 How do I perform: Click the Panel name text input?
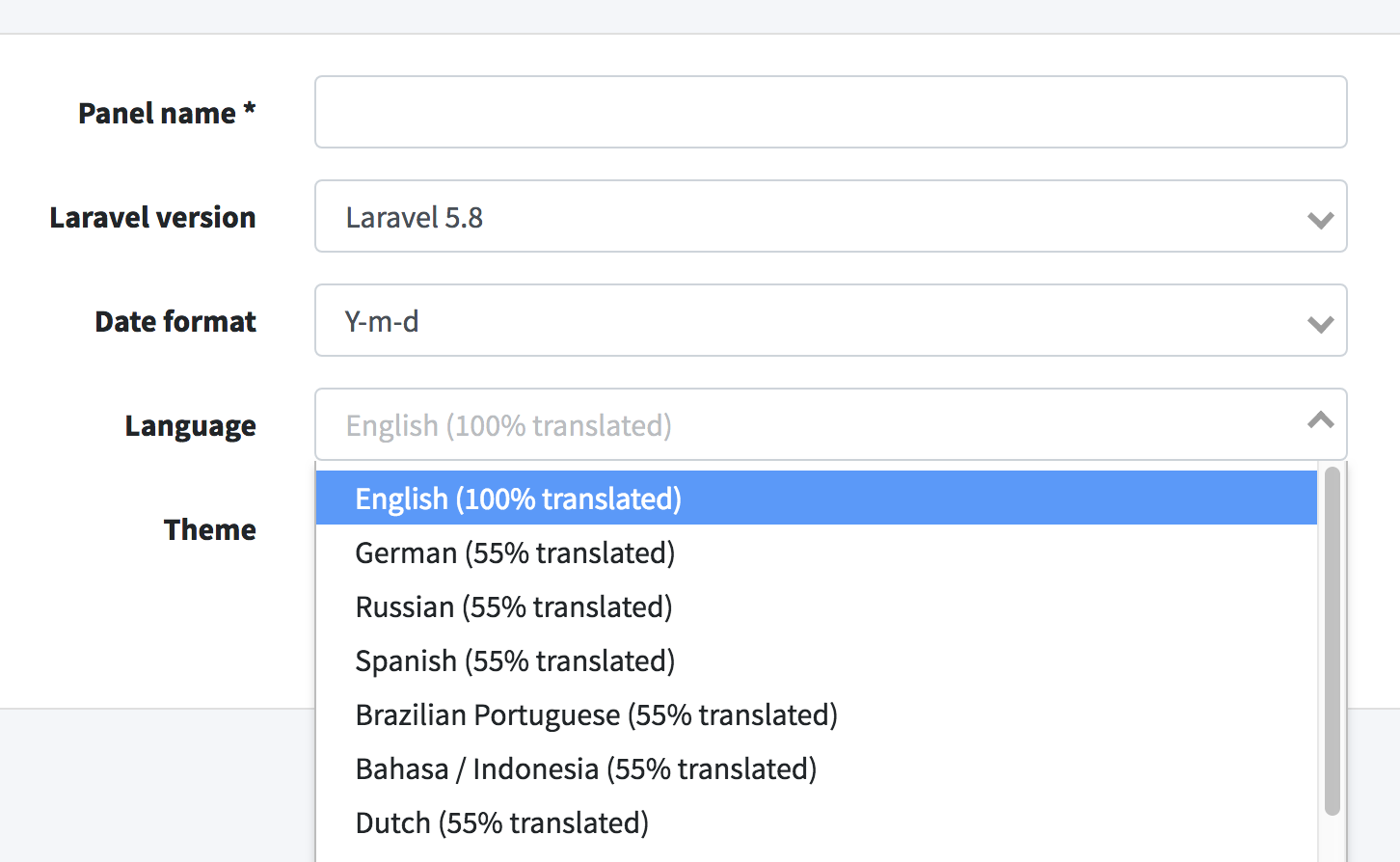click(x=830, y=112)
